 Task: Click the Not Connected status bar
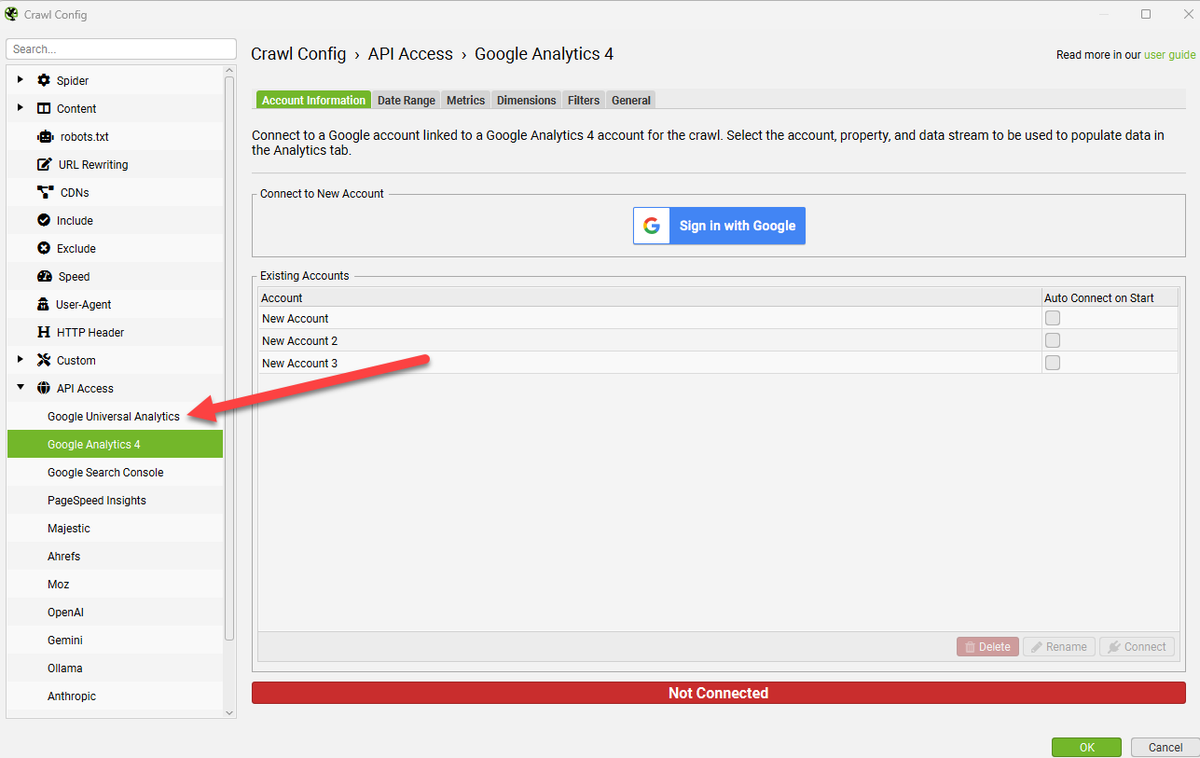[718, 693]
